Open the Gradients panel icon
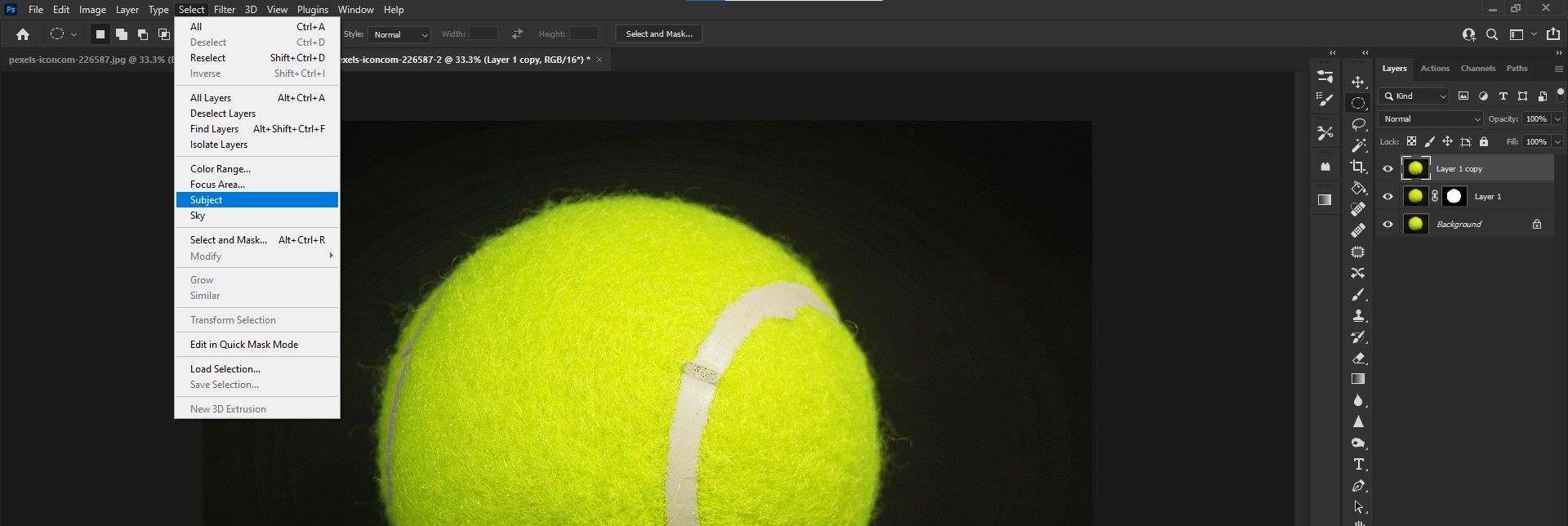Screen dimensions: 1568x526 pos(1325,199)
